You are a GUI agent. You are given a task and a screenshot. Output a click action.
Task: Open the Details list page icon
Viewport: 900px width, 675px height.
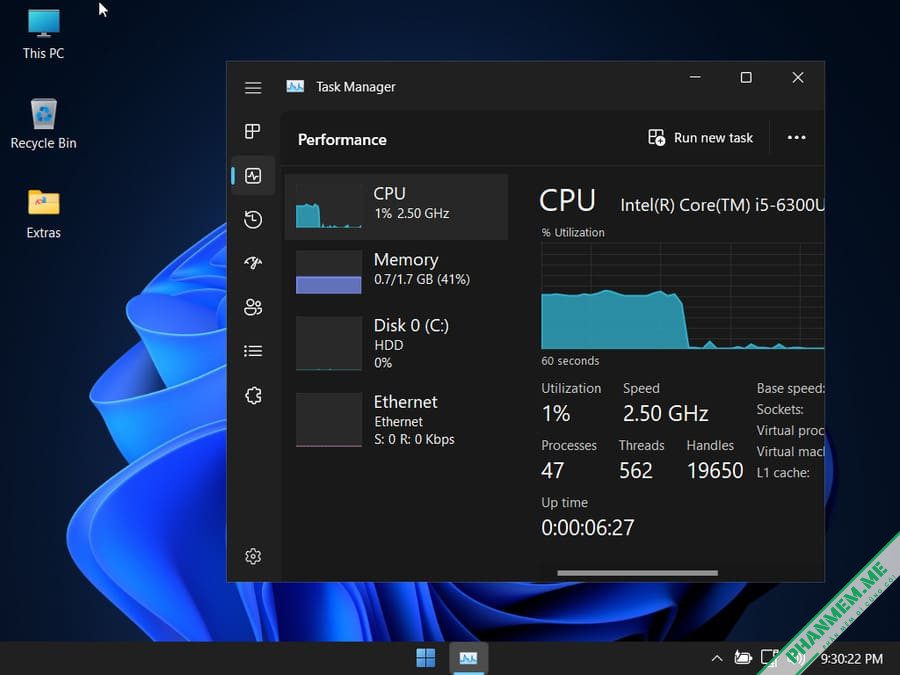coord(253,351)
